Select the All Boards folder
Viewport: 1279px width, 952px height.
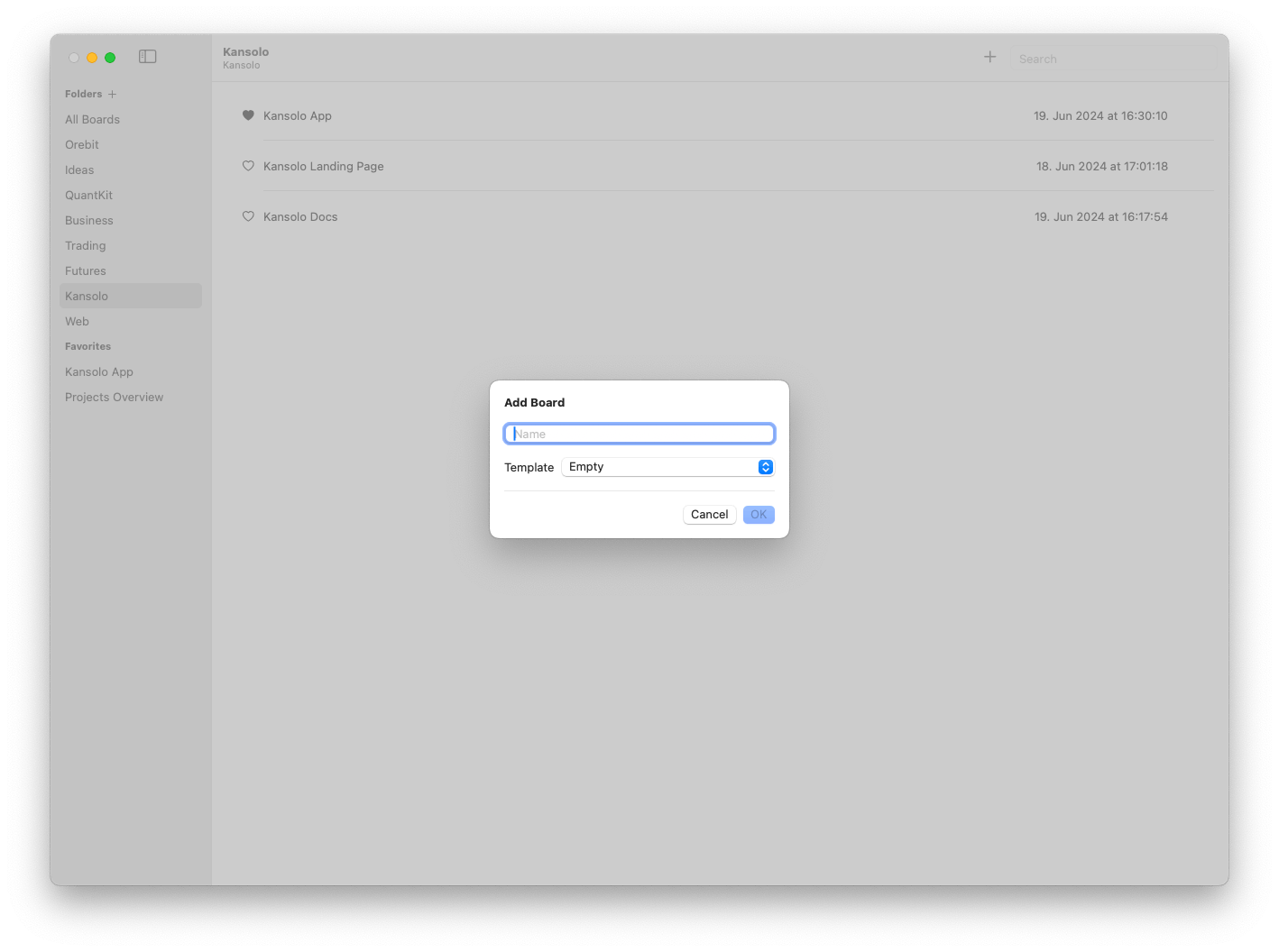(131, 119)
